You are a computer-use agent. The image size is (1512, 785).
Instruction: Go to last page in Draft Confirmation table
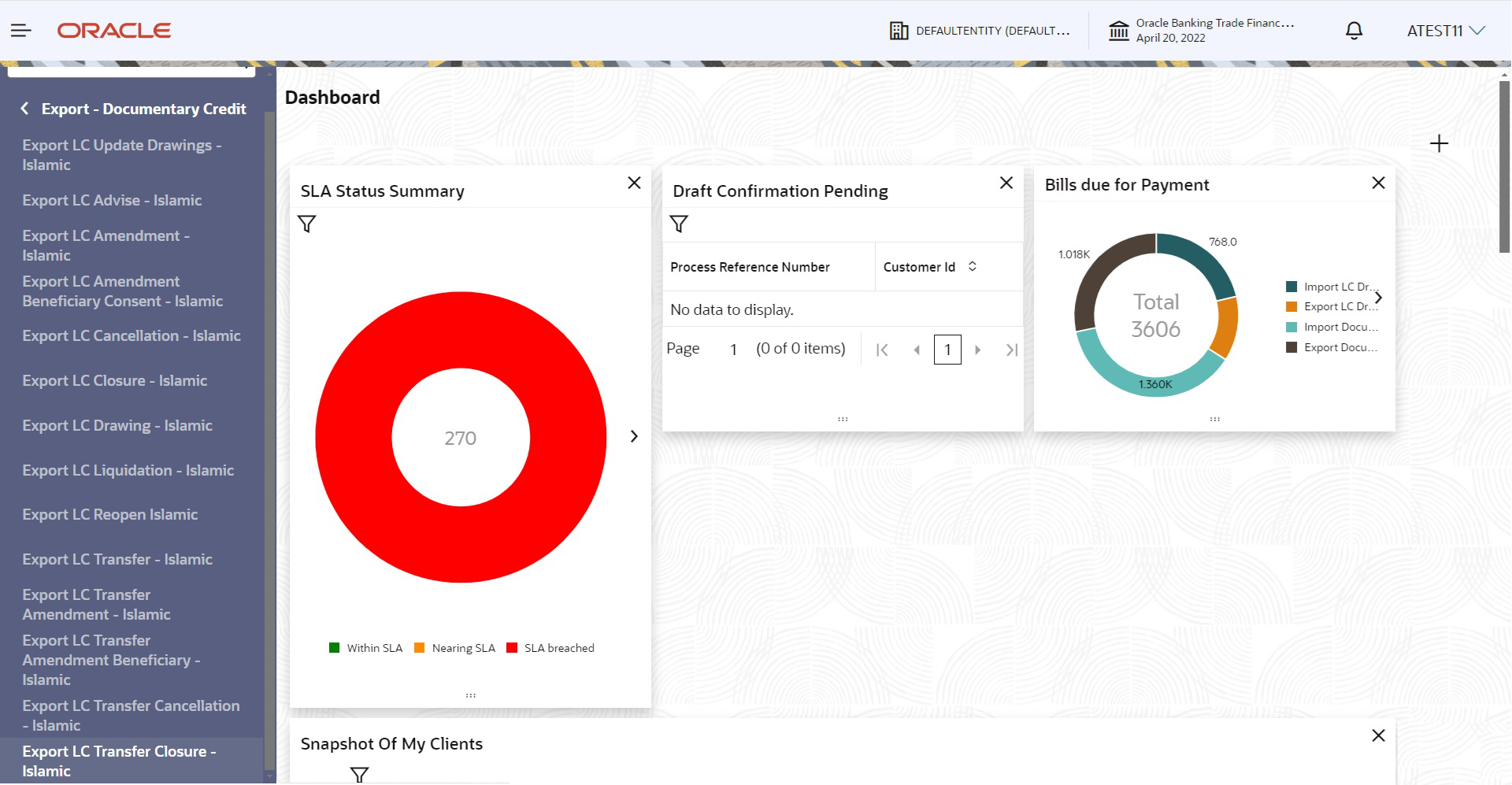pyautogui.click(x=1012, y=350)
